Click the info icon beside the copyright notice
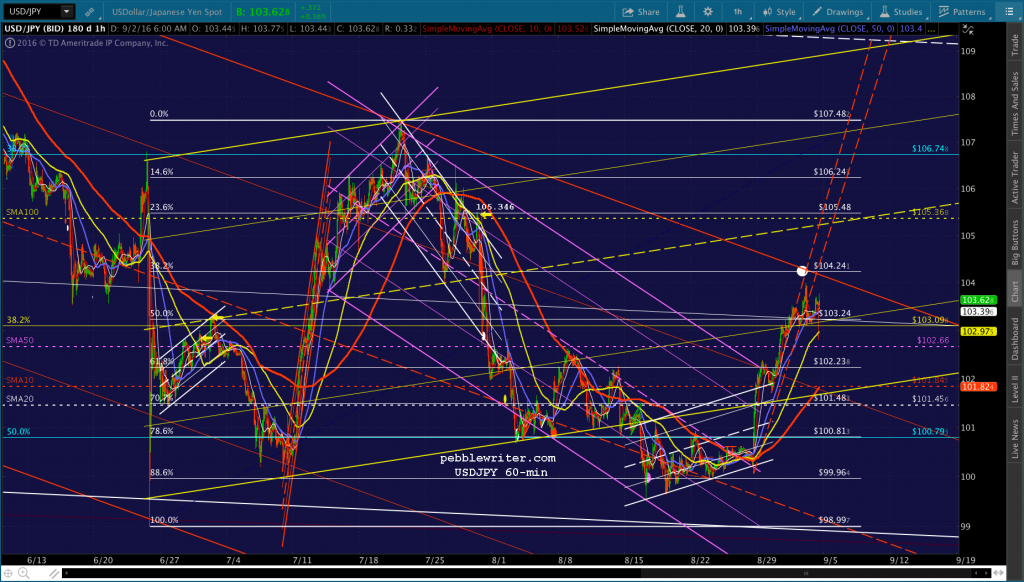The height and width of the screenshot is (582, 1024). click(10, 43)
